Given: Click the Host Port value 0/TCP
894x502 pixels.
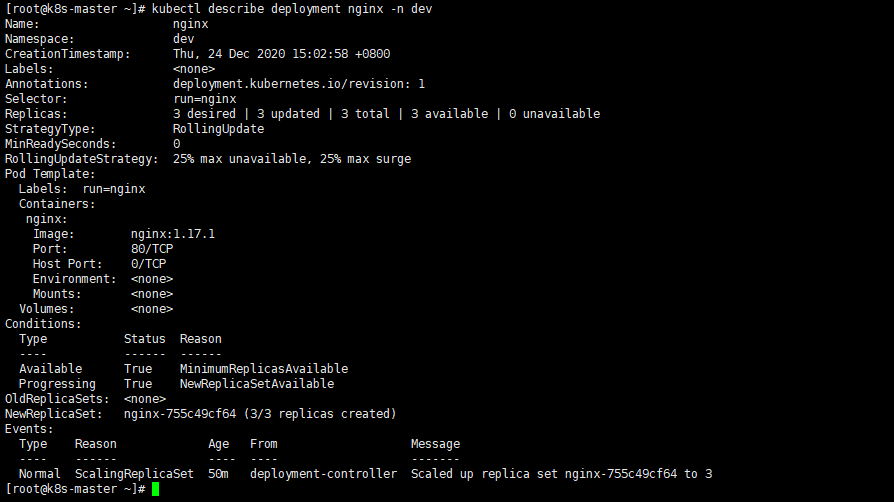Looking at the screenshot, I should click(x=148, y=264).
